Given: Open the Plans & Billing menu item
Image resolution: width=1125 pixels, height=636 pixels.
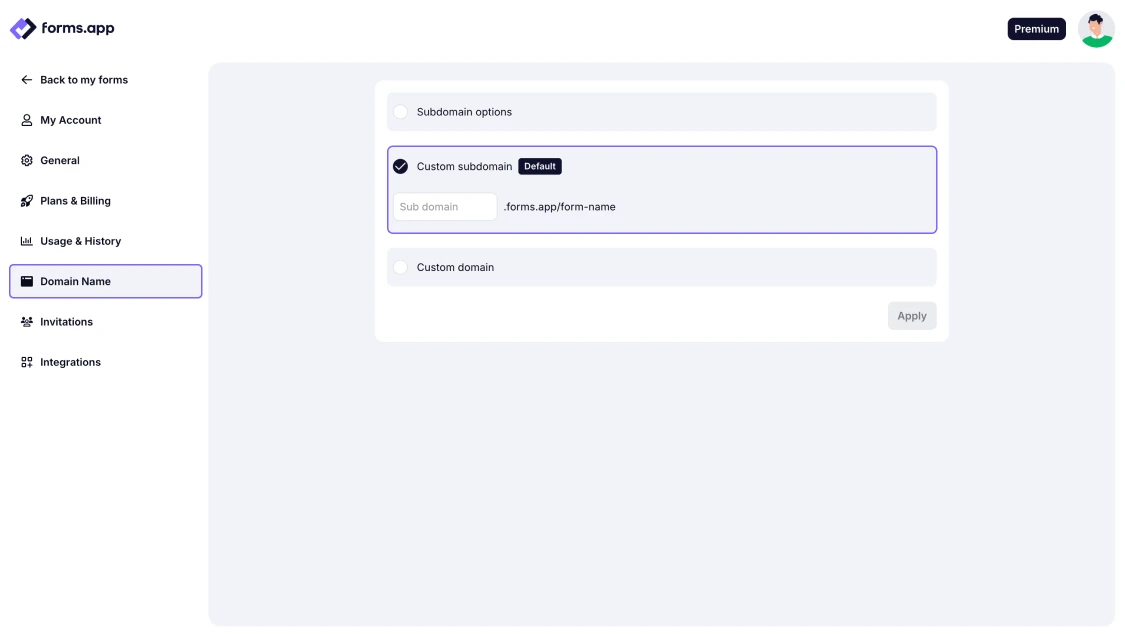Looking at the screenshot, I should point(75,201).
